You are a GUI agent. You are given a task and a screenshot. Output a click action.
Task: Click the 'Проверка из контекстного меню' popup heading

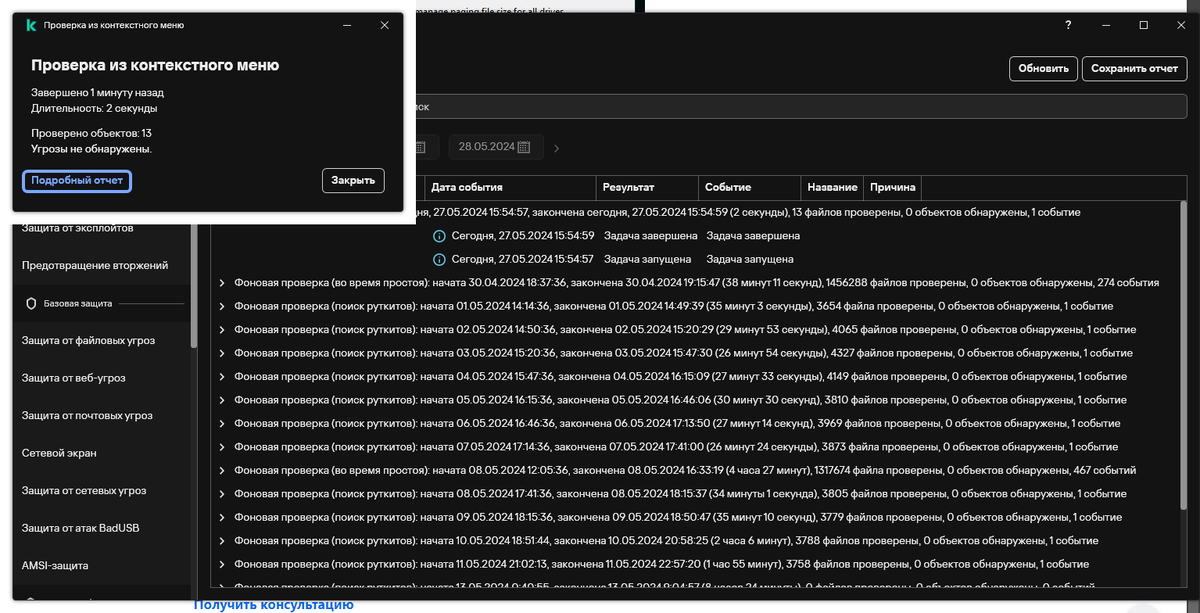(155, 65)
